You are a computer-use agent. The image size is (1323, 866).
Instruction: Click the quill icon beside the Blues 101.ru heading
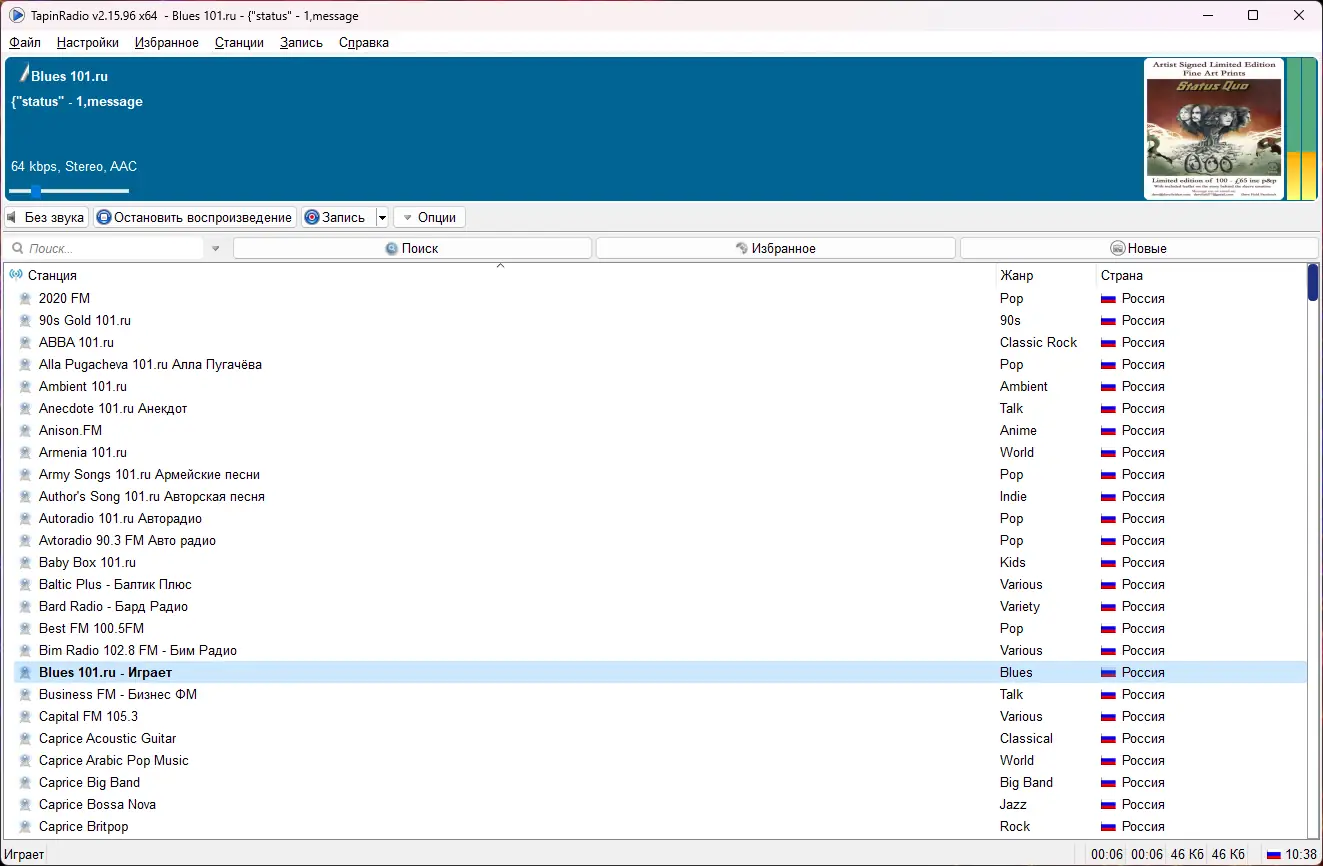pos(23,74)
